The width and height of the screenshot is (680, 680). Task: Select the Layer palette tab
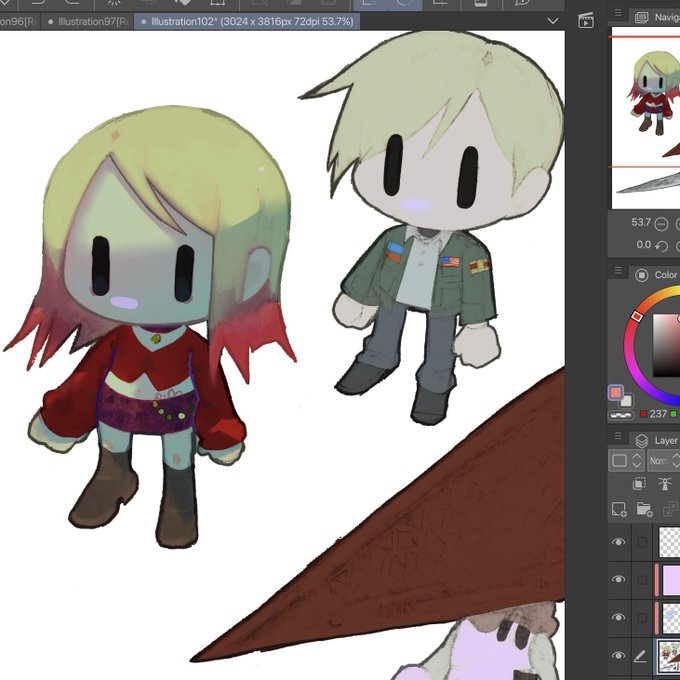click(x=657, y=441)
